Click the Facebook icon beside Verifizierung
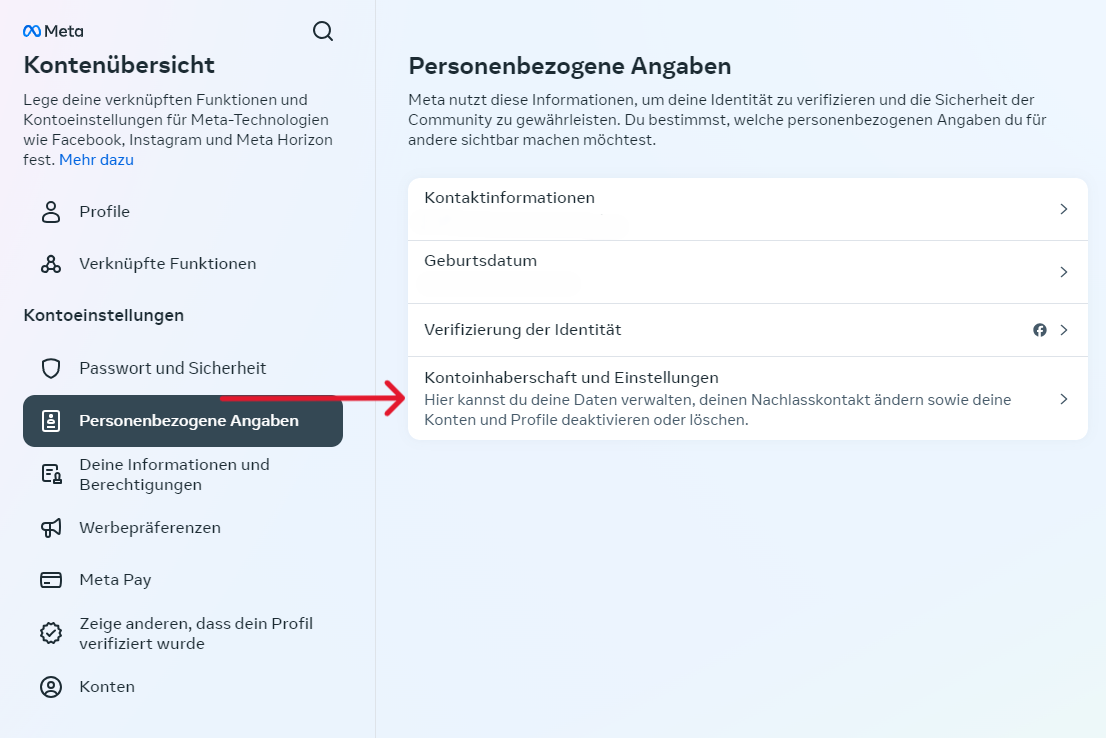Screen dimensions: 1106x738 coord(1040,330)
